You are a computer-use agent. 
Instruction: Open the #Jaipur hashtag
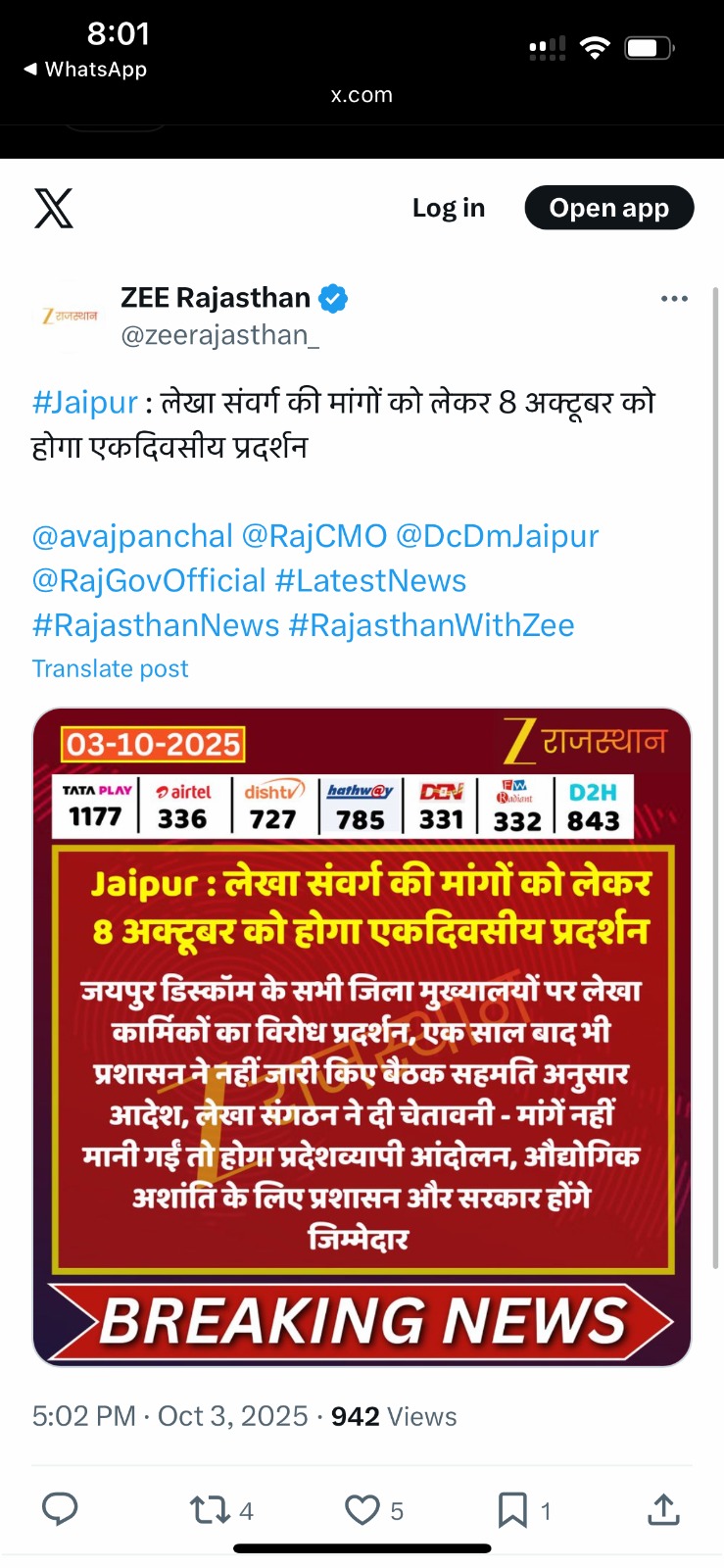85,403
